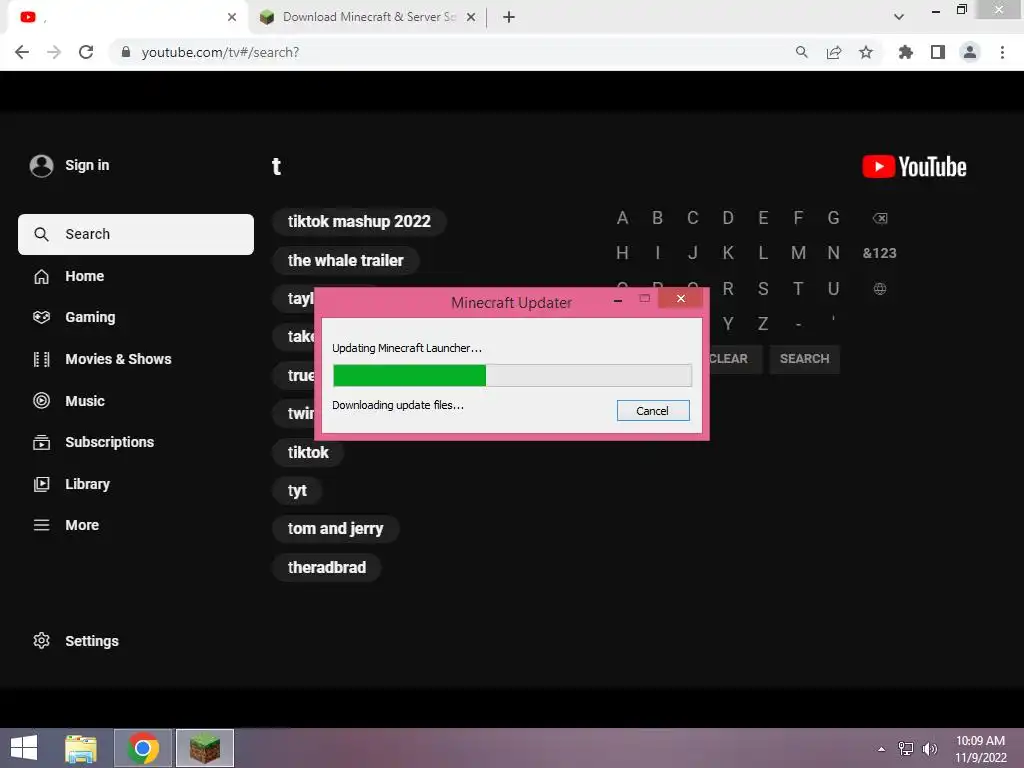Select the YouTube browser tab
The width and height of the screenshot is (1024, 768).
click(127, 17)
